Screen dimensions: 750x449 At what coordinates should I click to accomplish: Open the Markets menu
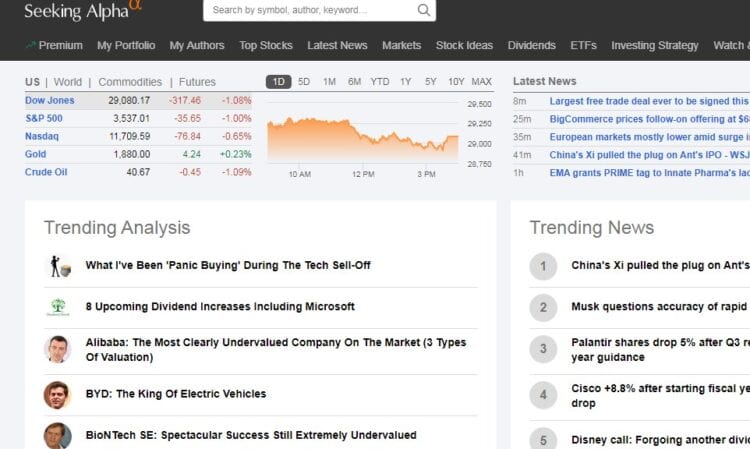pos(402,45)
